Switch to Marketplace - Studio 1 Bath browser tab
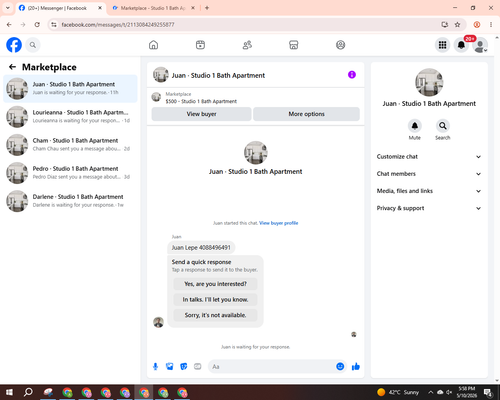The width and height of the screenshot is (500, 400). tap(153, 8)
